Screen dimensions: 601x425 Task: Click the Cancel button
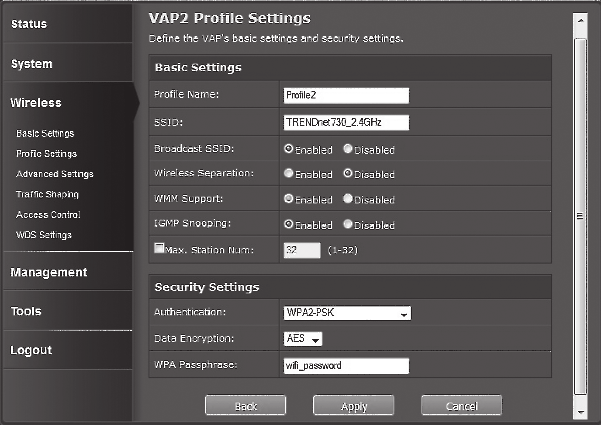(461, 405)
